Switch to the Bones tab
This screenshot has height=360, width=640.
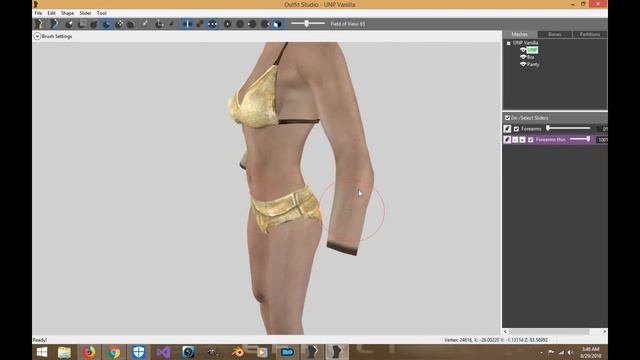coord(555,34)
